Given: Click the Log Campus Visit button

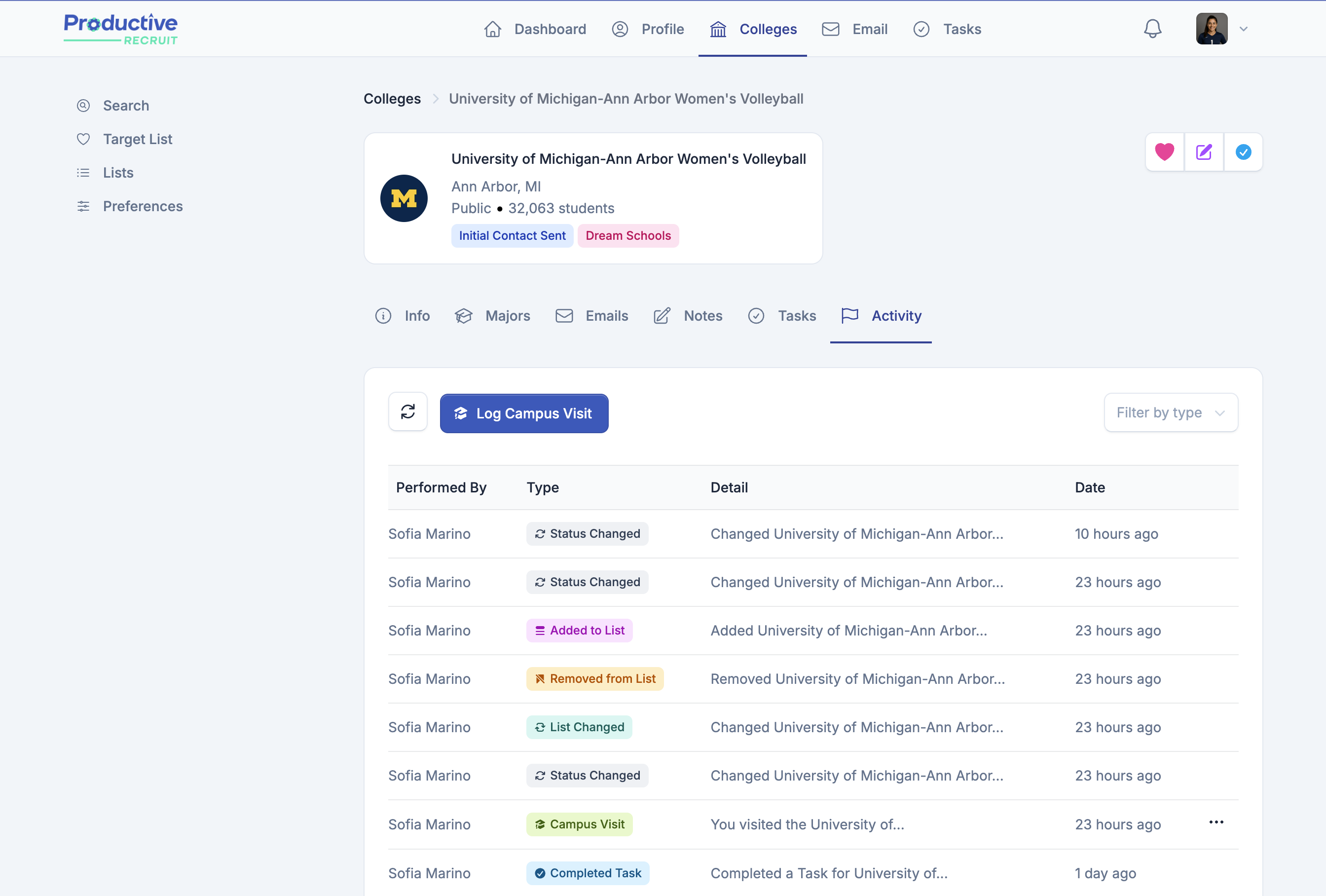Looking at the screenshot, I should [524, 413].
